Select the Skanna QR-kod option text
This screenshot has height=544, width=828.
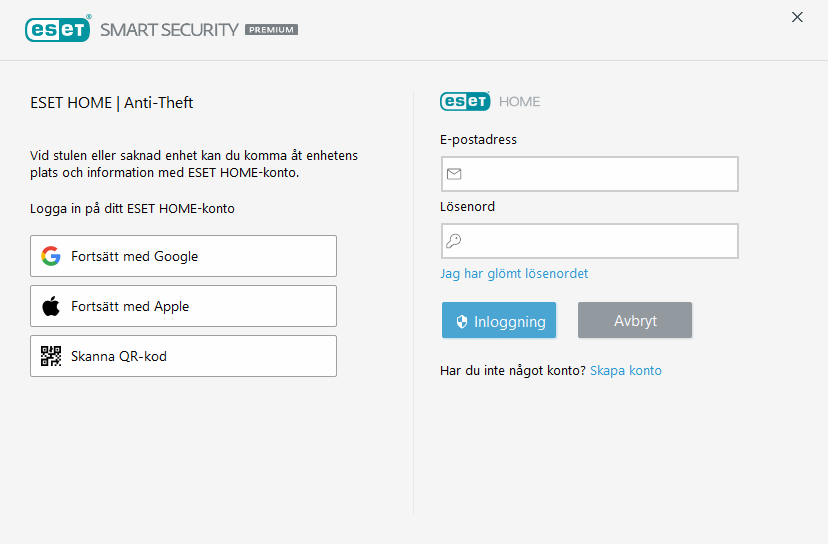click(119, 356)
